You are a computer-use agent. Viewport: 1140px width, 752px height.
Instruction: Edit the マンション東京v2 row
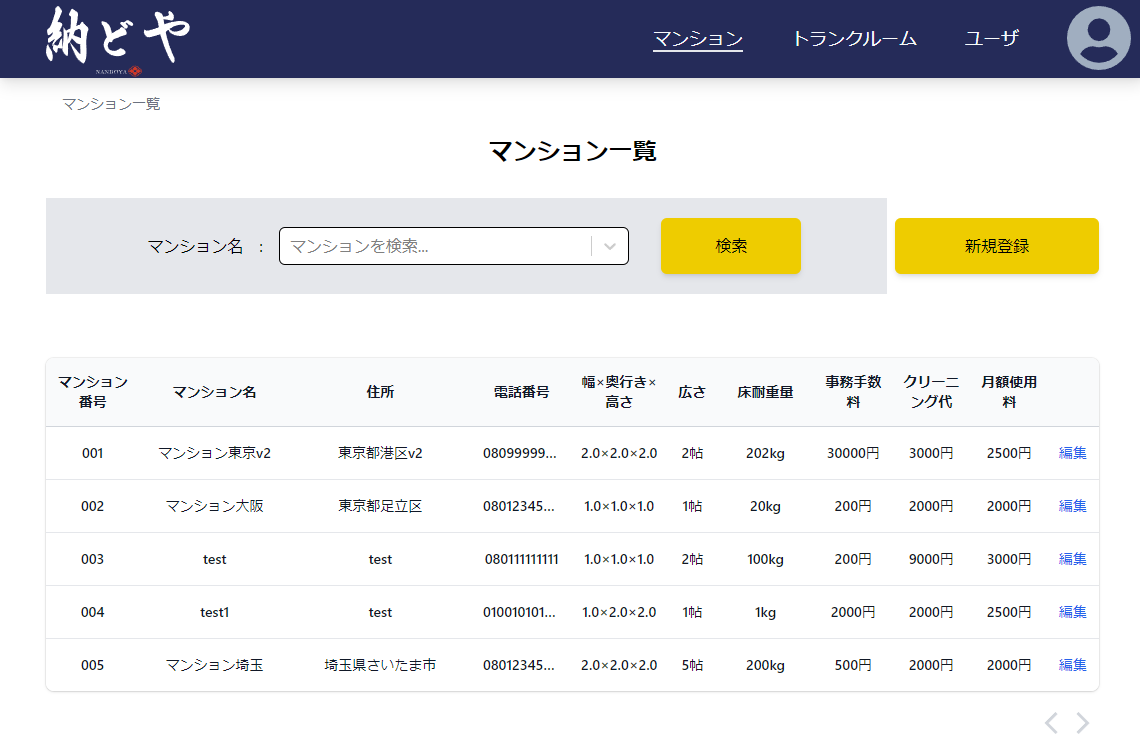1072,453
